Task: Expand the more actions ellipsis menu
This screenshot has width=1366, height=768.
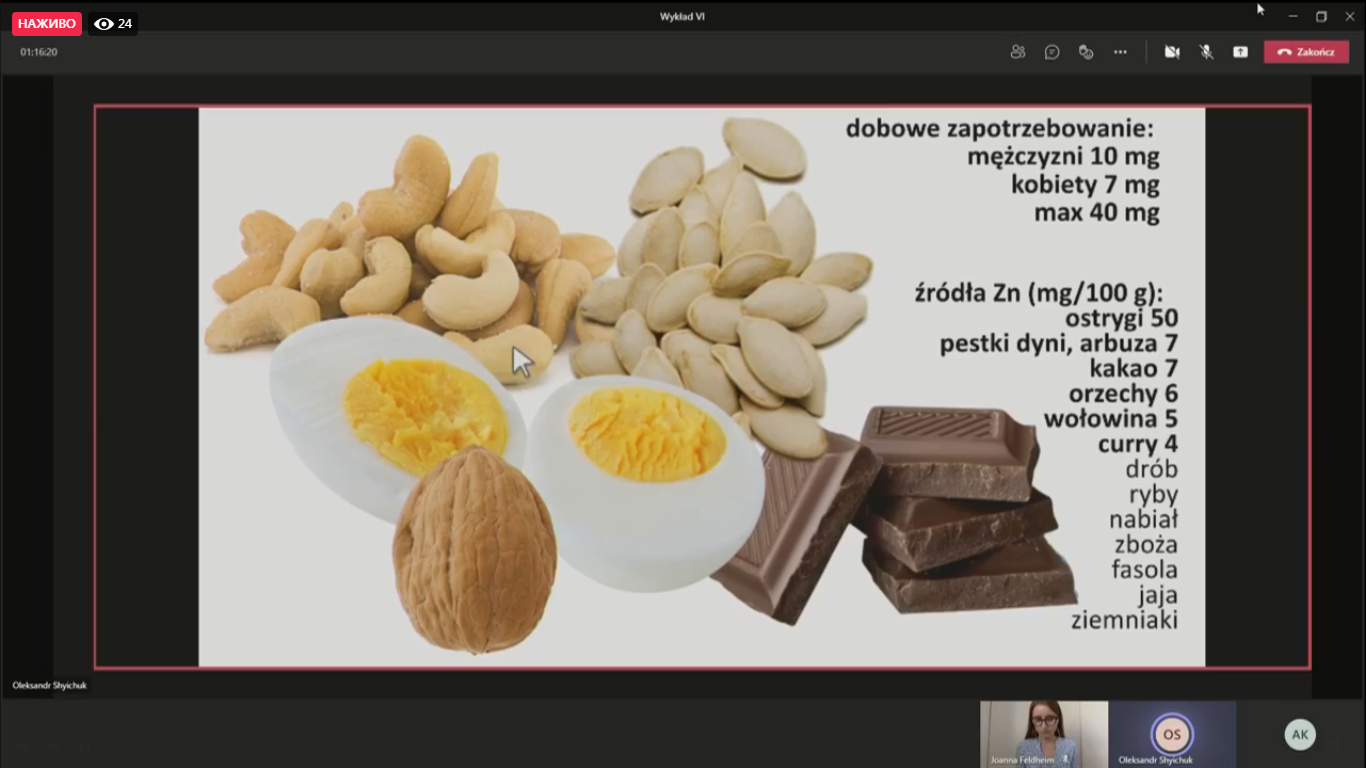Action: (x=1120, y=52)
